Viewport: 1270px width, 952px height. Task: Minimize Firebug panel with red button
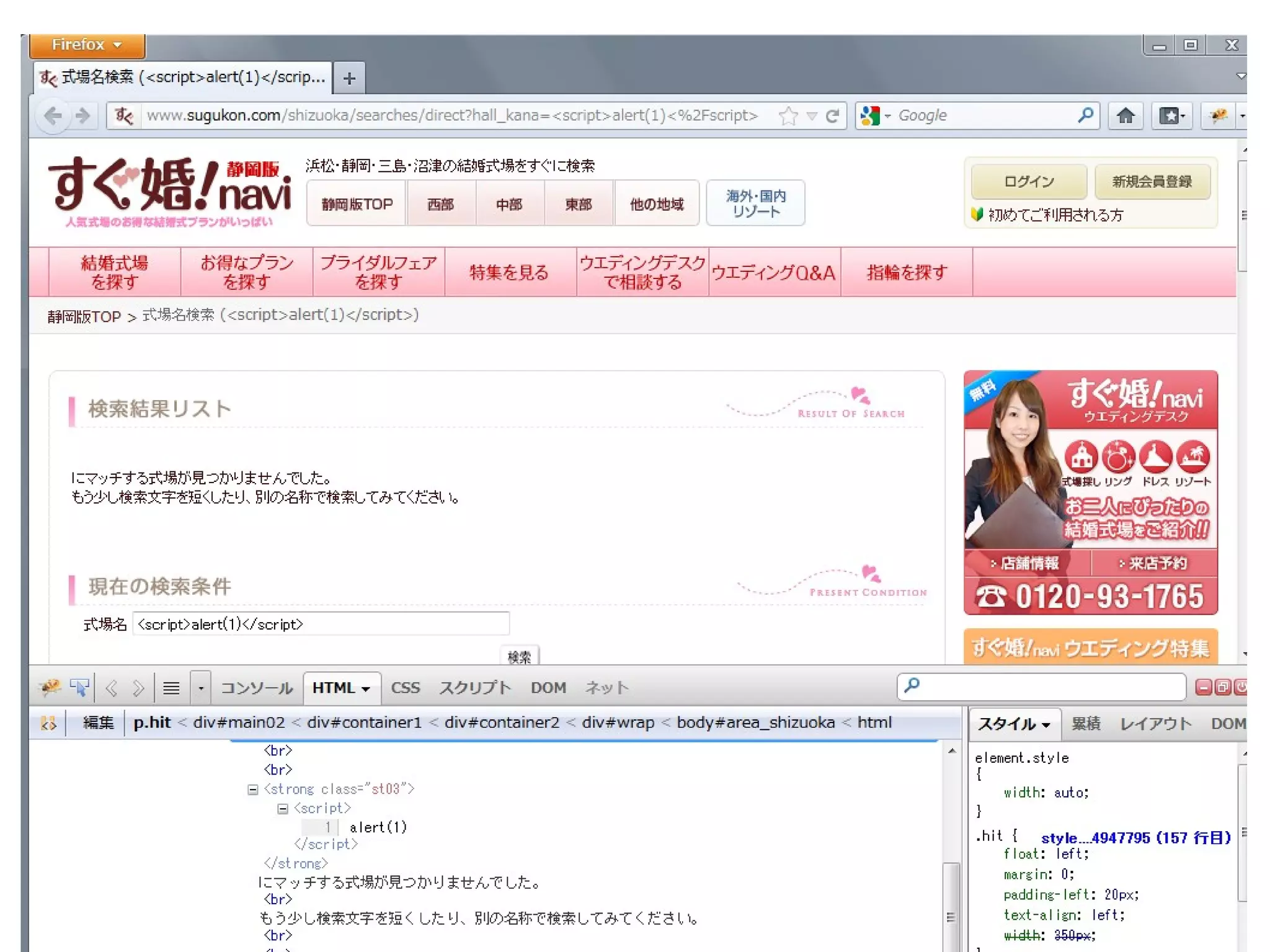tap(1203, 687)
